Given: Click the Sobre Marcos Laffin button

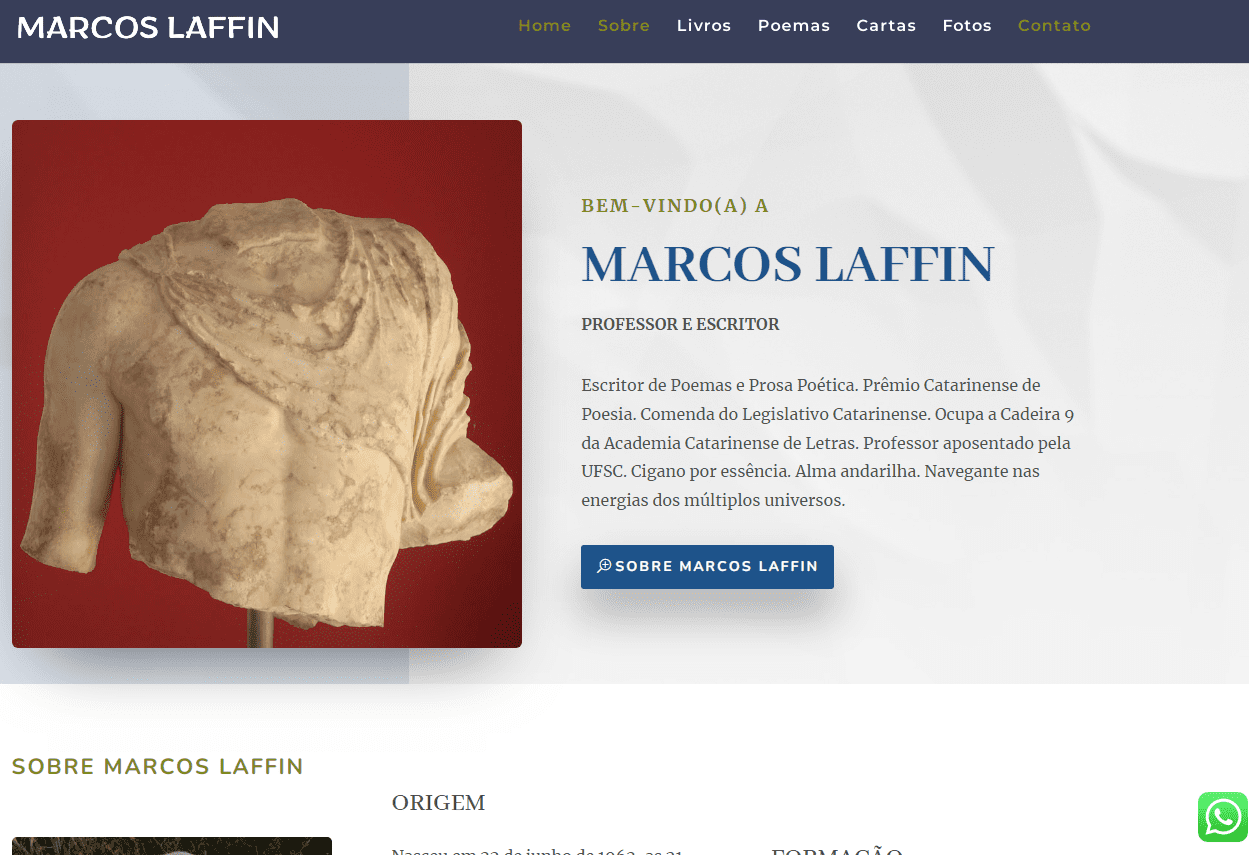Looking at the screenshot, I should (x=707, y=567).
